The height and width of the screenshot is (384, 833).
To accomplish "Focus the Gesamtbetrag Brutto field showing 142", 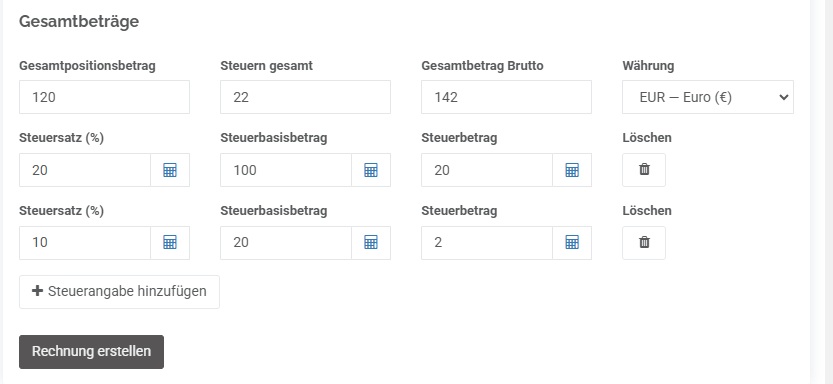I will click(506, 97).
